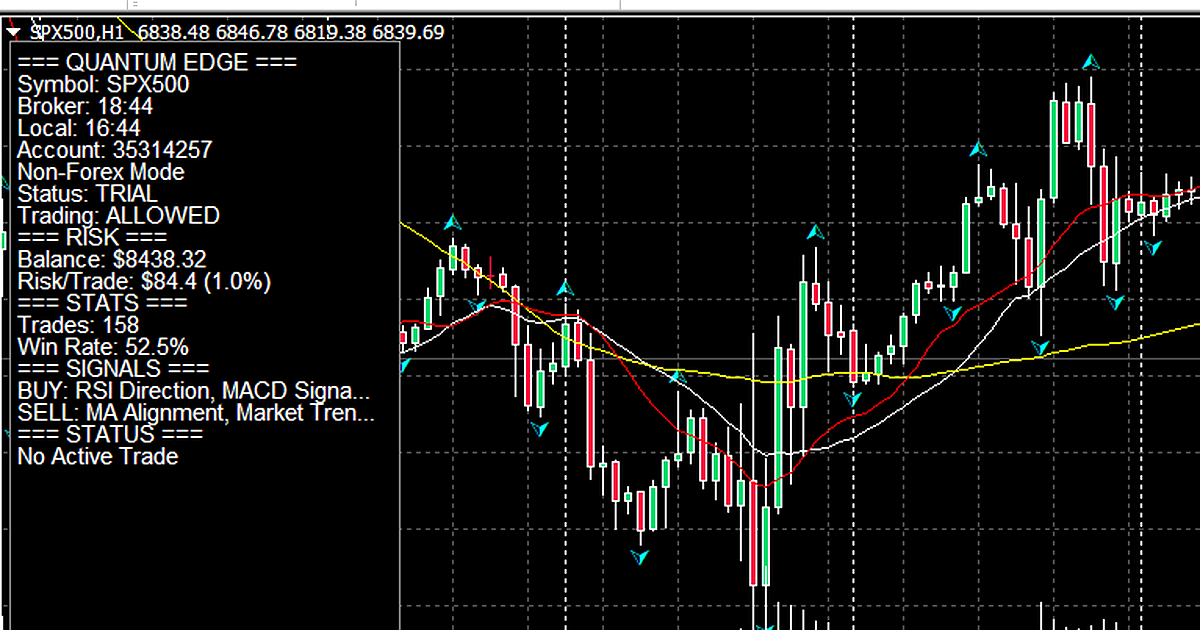Select the up-arrow signal nearest the info panel edge

click(453, 222)
